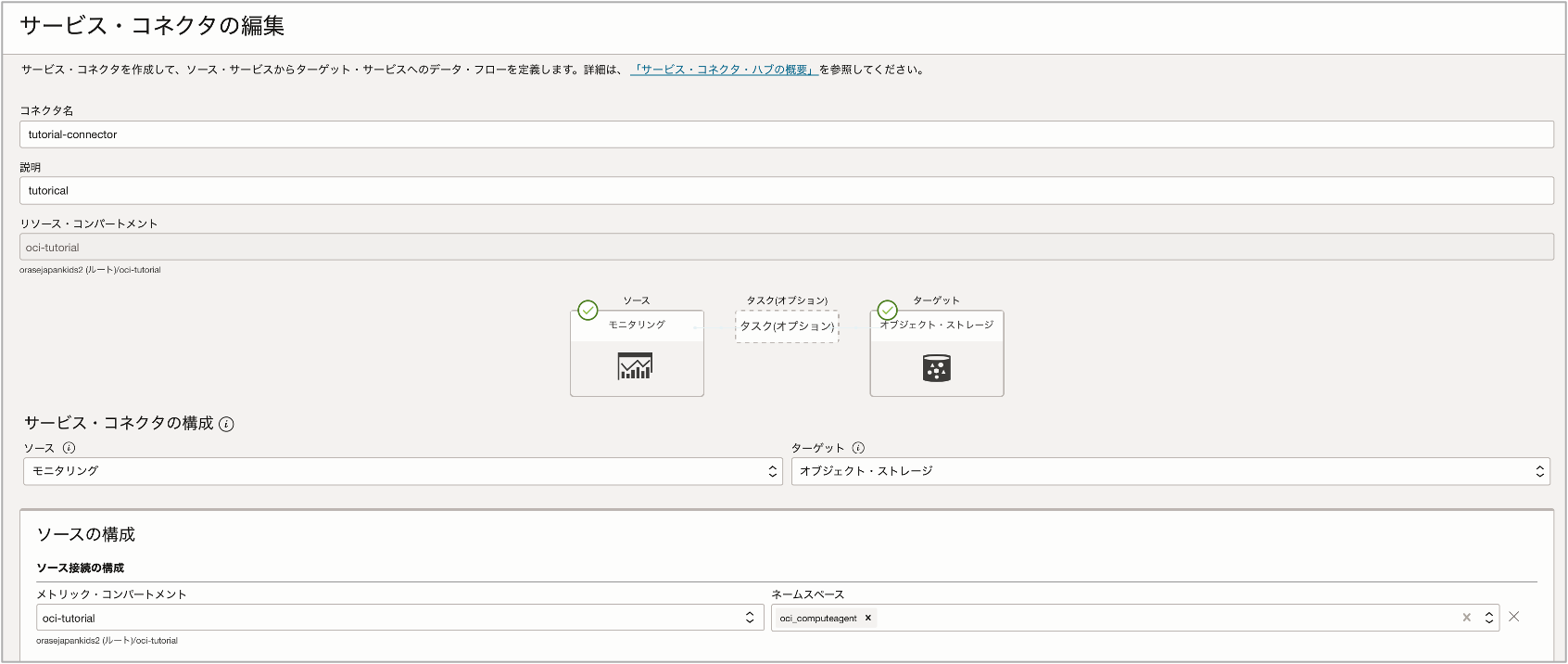Viewport: 1568px width, 664px height.
Task: Expand the ネームスペース dropdown arrows
Action: coord(1488,618)
